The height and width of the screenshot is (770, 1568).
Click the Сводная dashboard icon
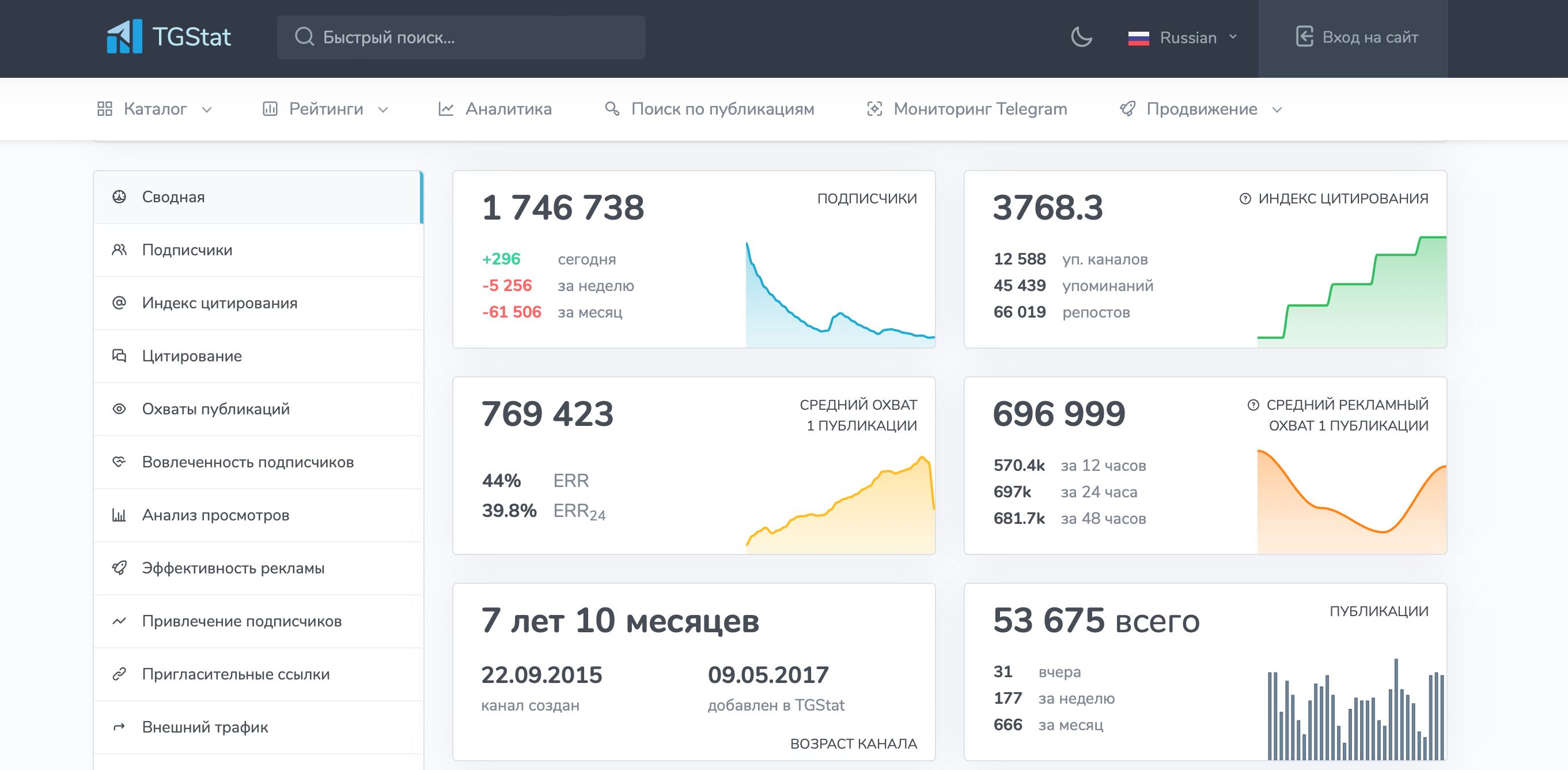pyautogui.click(x=119, y=197)
